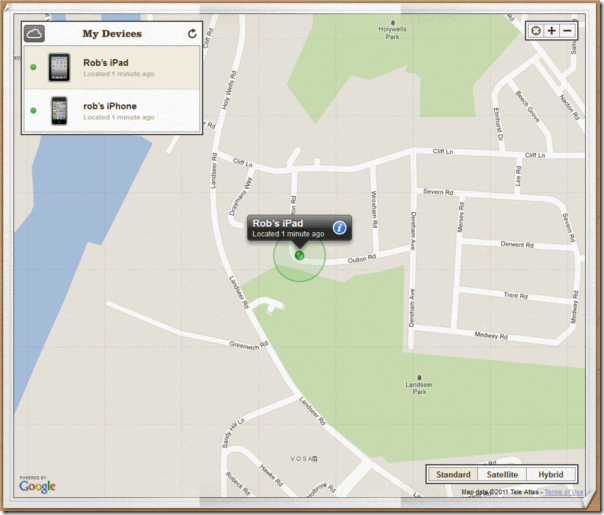Click the Rob's iPad map callout title
The image size is (604, 515).
[x=278, y=223]
